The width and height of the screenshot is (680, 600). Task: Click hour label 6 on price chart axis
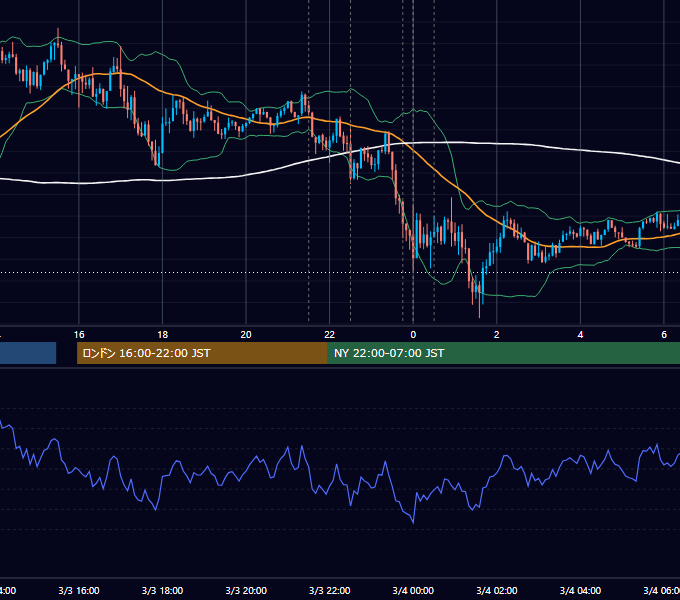click(x=664, y=335)
